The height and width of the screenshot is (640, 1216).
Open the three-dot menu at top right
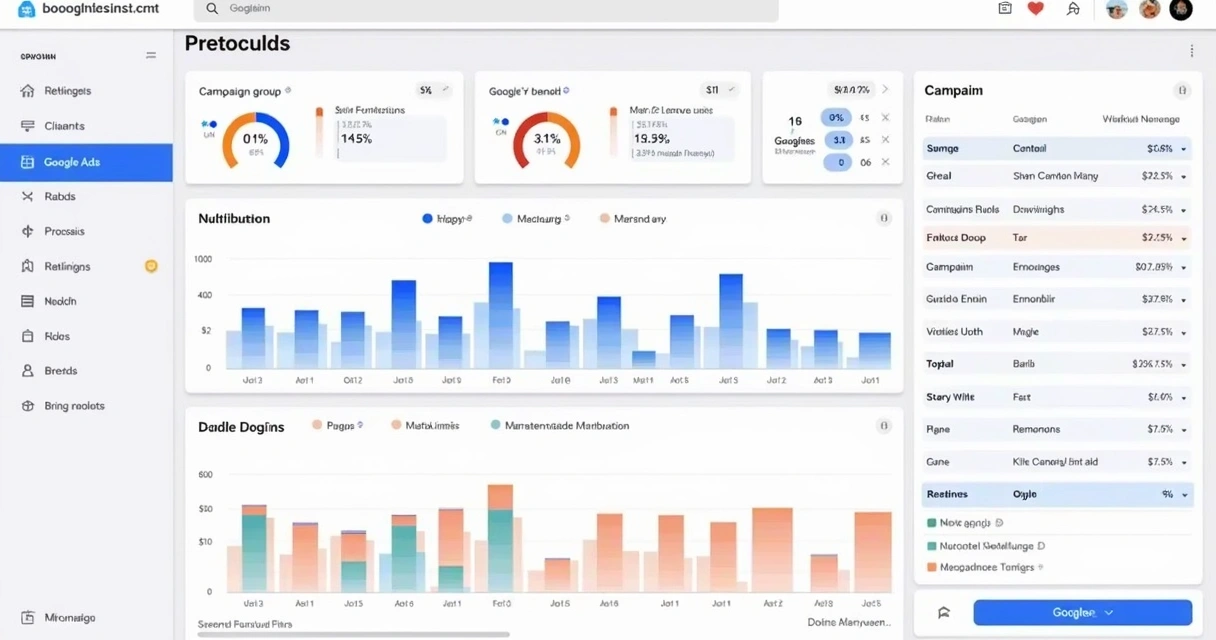click(1191, 50)
